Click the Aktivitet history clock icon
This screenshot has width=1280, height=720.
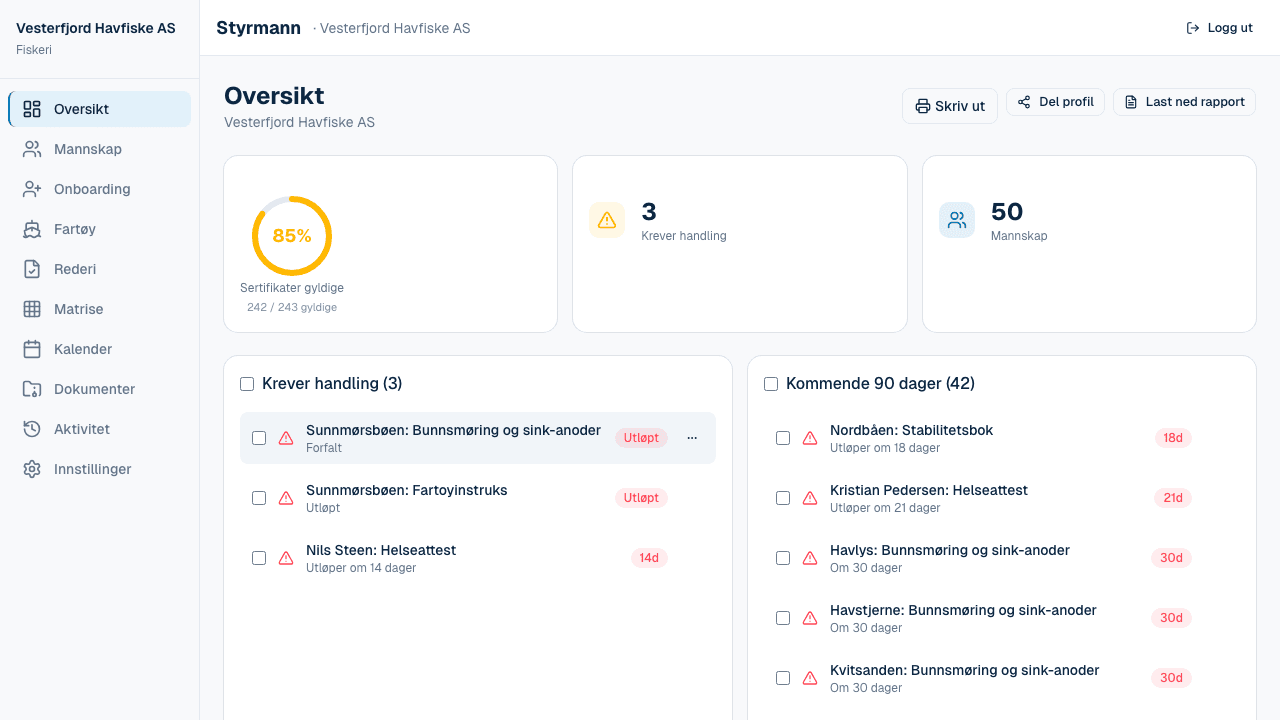pyautogui.click(x=32, y=429)
